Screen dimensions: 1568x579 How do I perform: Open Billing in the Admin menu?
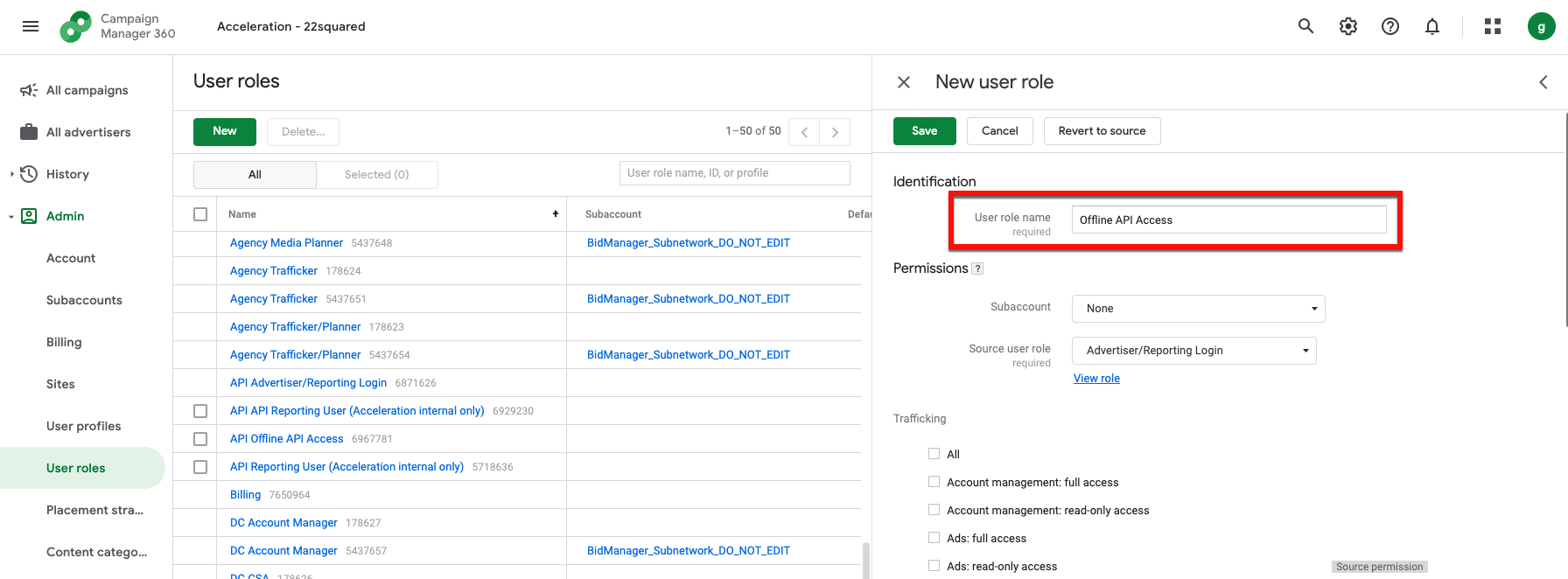click(x=64, y=342)
